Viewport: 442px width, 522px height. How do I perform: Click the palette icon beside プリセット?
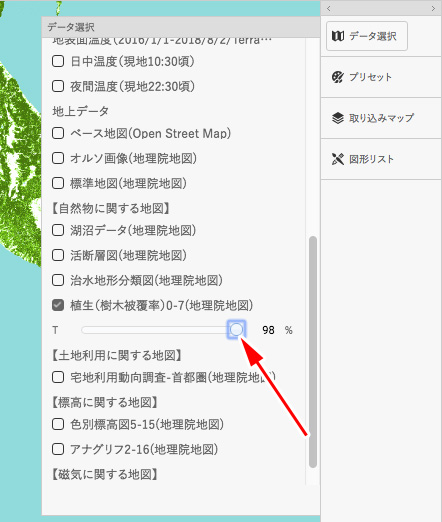(x=338, y=77)
